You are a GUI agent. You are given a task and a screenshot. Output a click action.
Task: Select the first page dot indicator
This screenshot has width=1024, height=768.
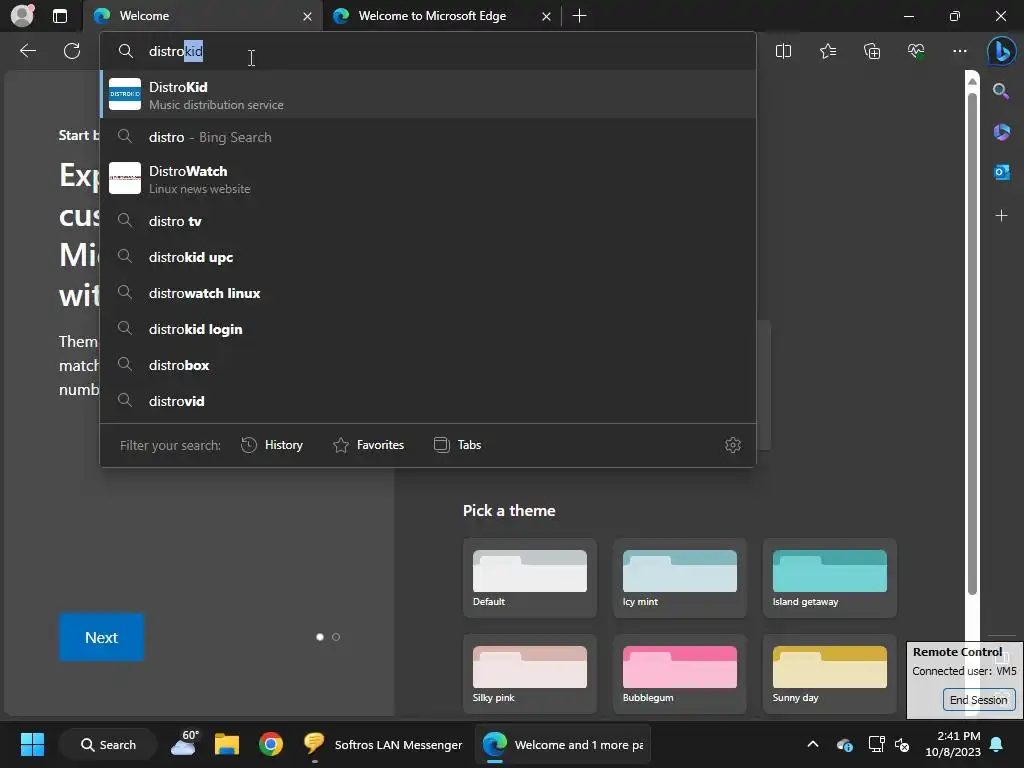[x=320, y=637]
